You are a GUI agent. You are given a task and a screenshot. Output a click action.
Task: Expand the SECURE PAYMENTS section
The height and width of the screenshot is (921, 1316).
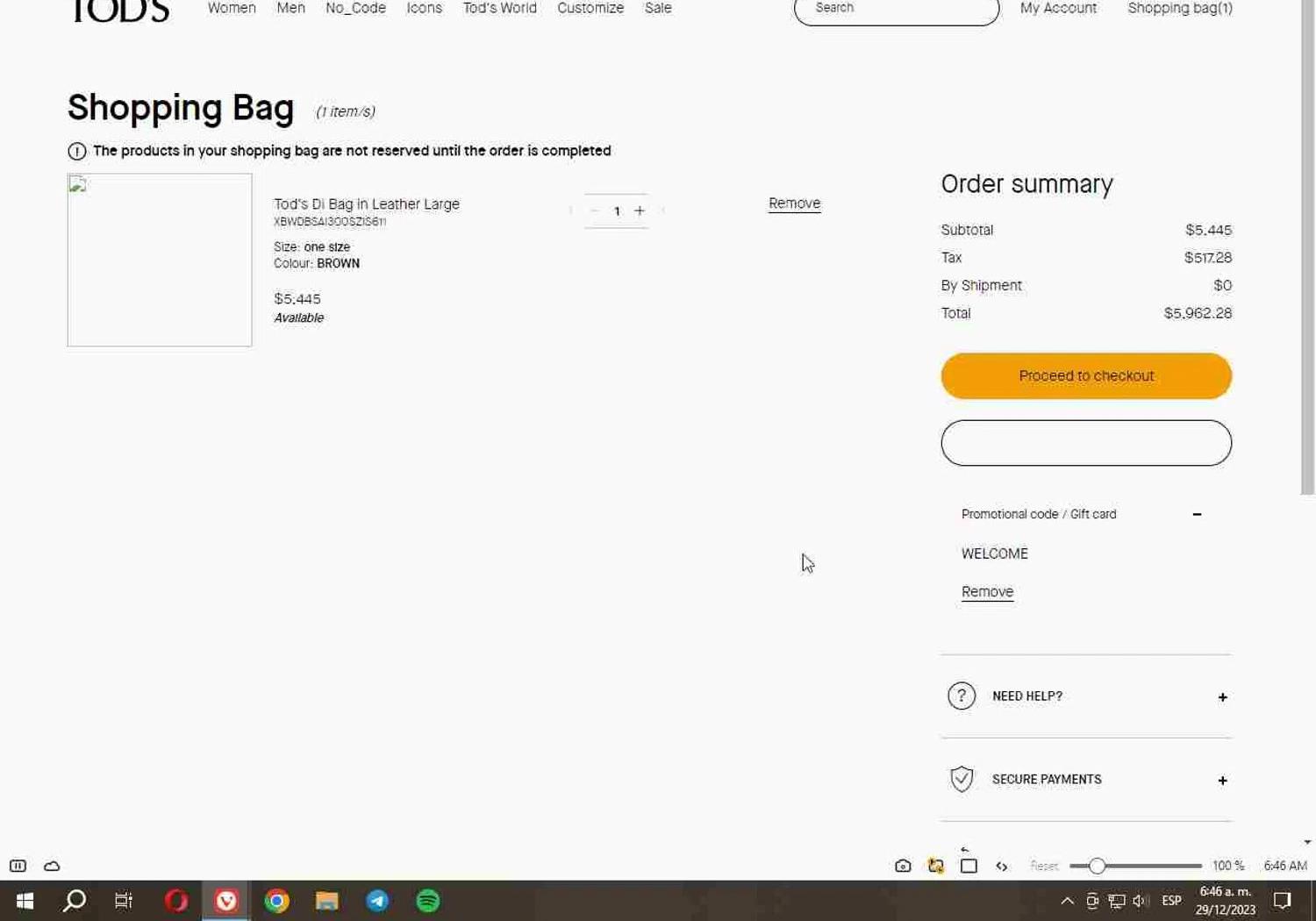pyautogui.click(x=1222, y=781)
